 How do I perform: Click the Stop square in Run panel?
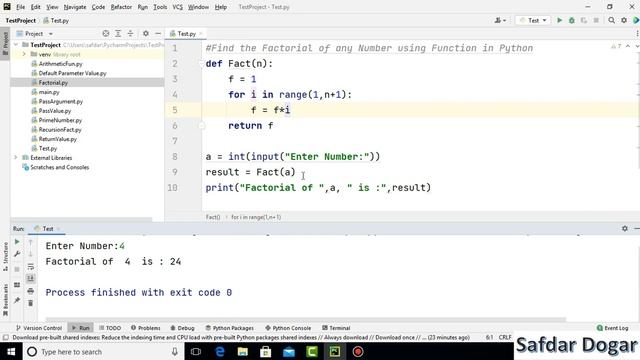(x=17, y=269)
